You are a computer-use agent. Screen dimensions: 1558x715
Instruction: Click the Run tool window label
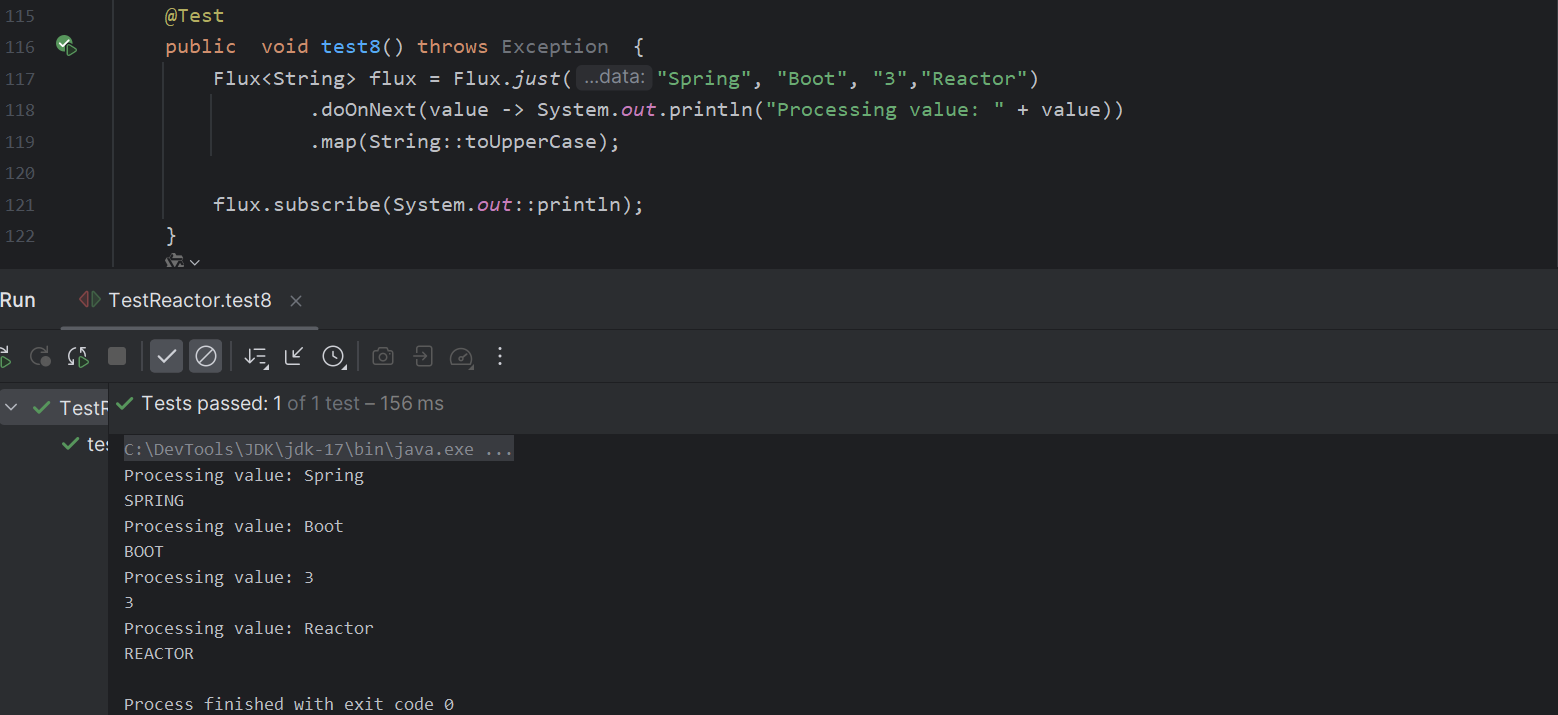(x=17, y=300)
